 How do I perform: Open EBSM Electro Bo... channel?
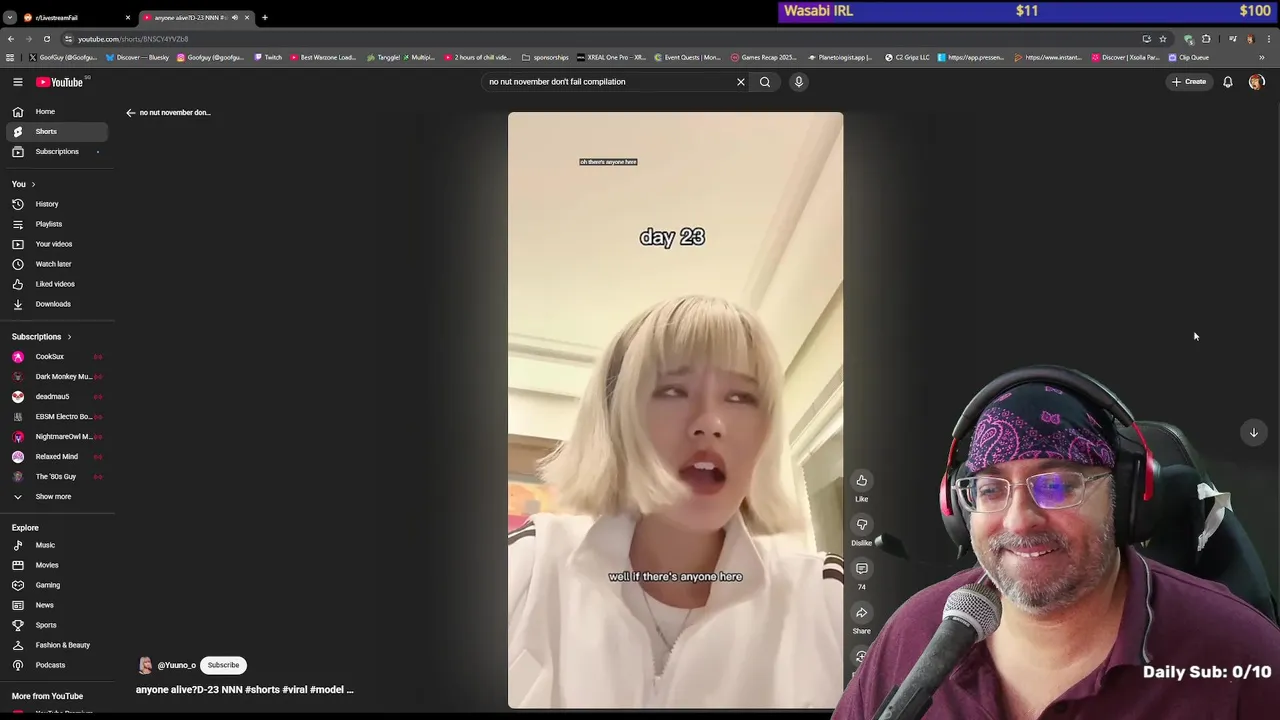pyautogui.click(x=57, y=417)
